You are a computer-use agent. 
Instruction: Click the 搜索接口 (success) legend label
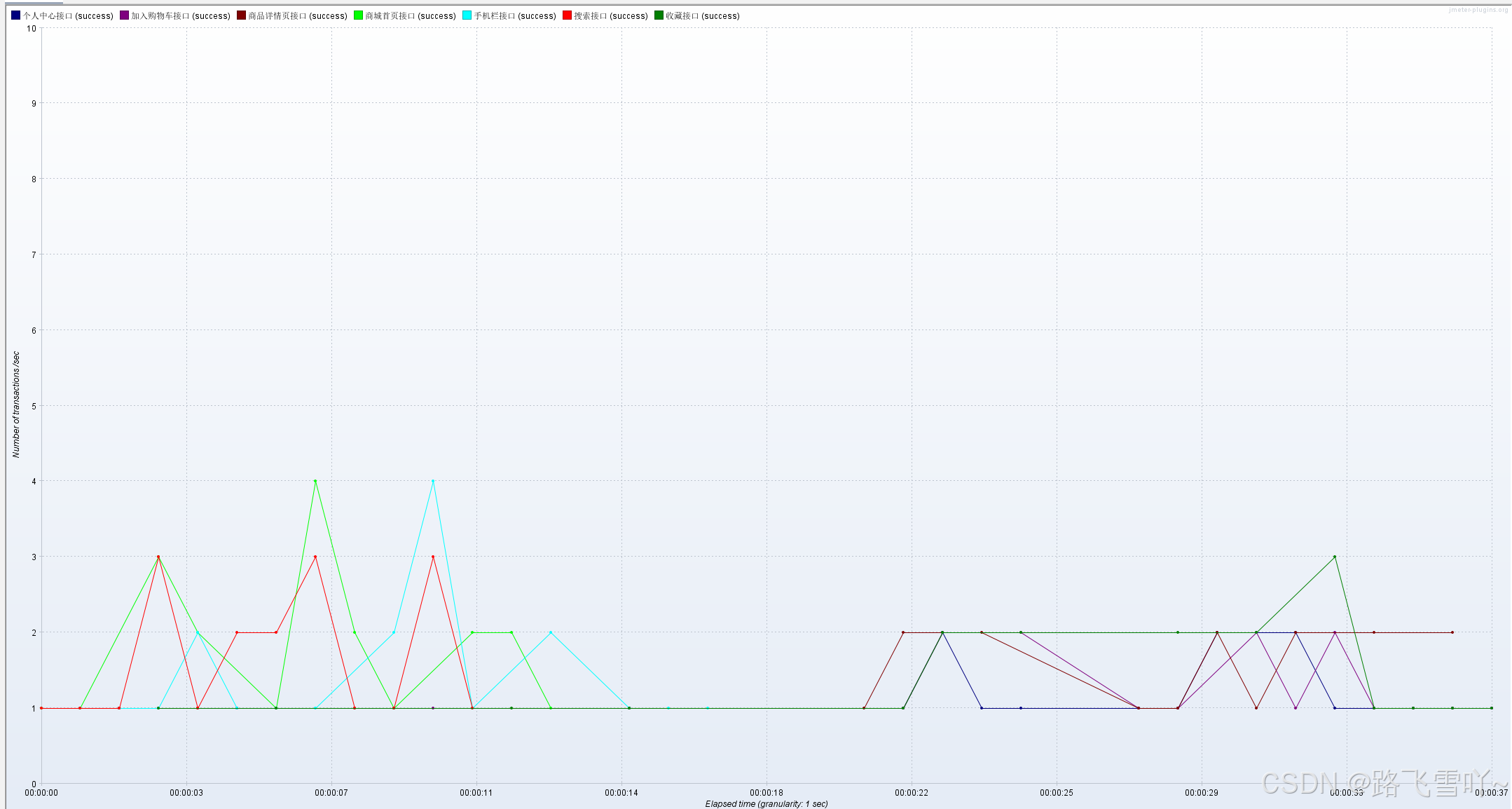click(611, 16)
